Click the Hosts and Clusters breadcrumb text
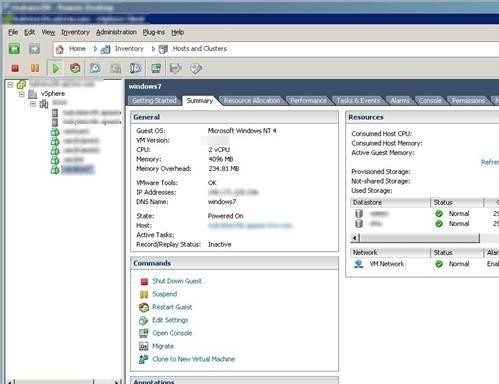 [200, 49]
